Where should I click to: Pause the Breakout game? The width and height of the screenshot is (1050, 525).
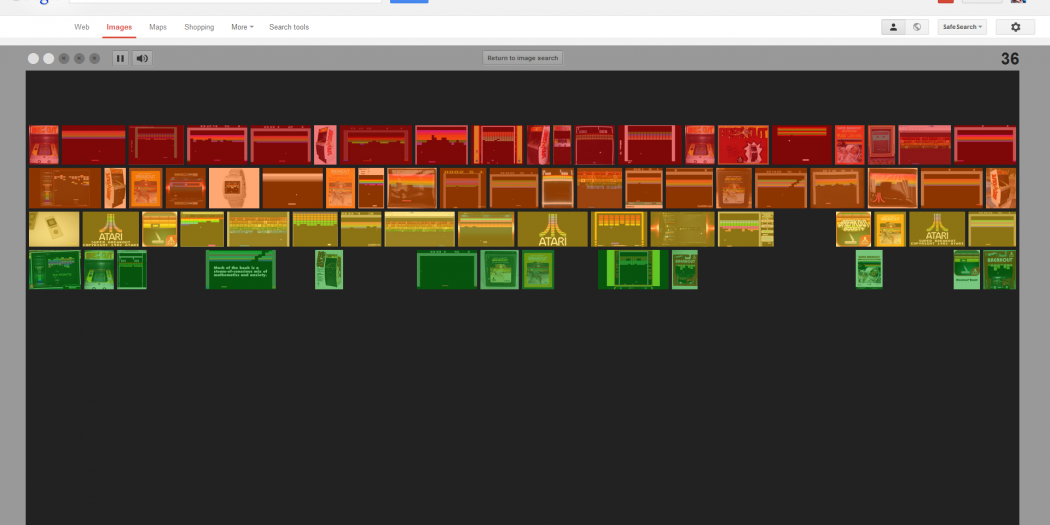tap(120, 58)
